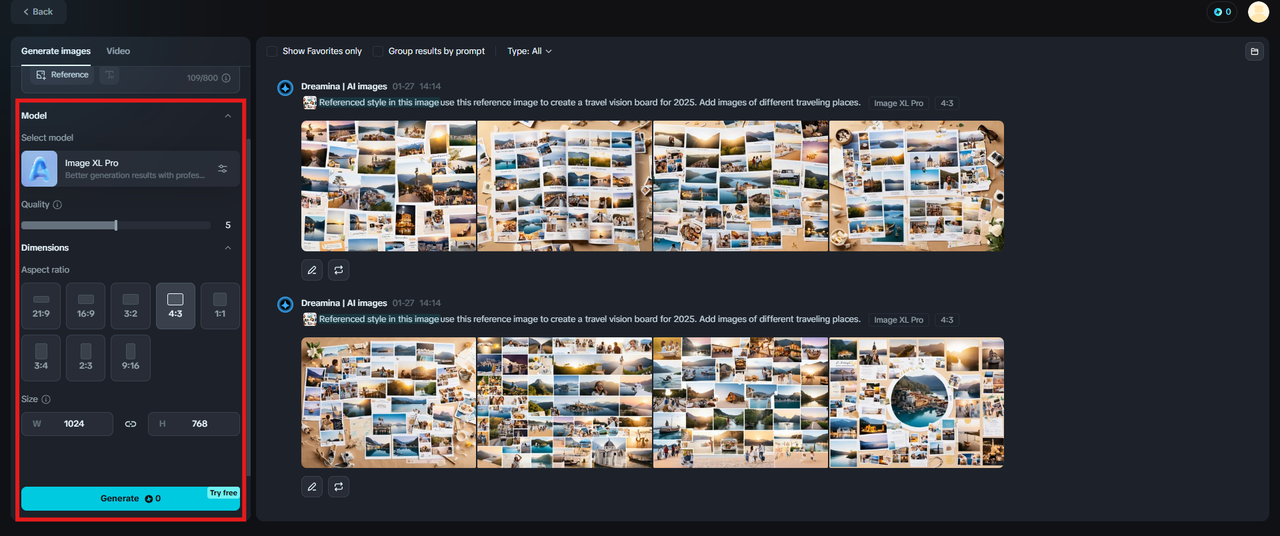Viewport: 1280px width, 536px height.
Task: Click regenerate icon under first result
Action: tap(338, 270)
